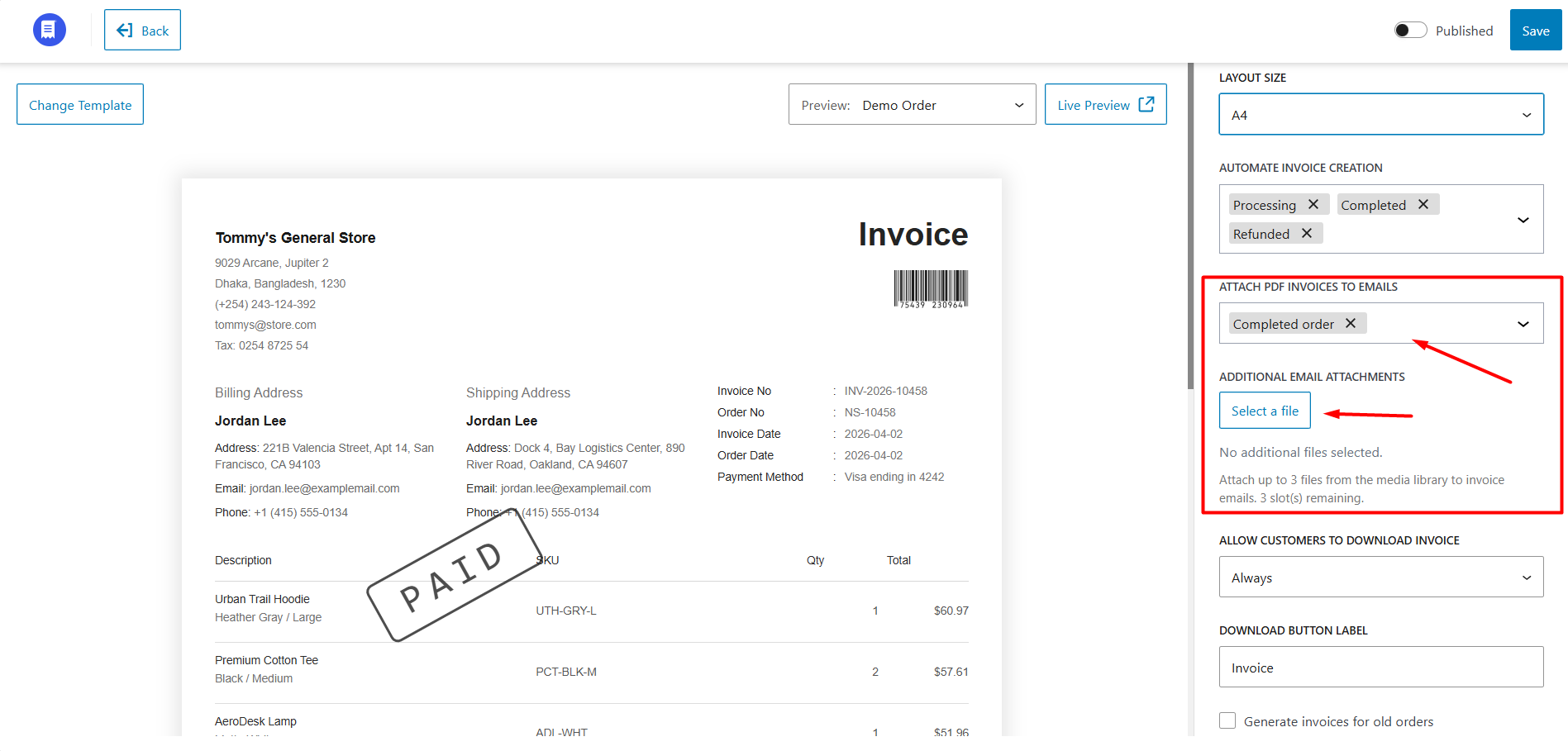This screenshot has width=1568, height=751.
Task: Click the external link icon on Live Preview
Action: [x=1146, y=104]
